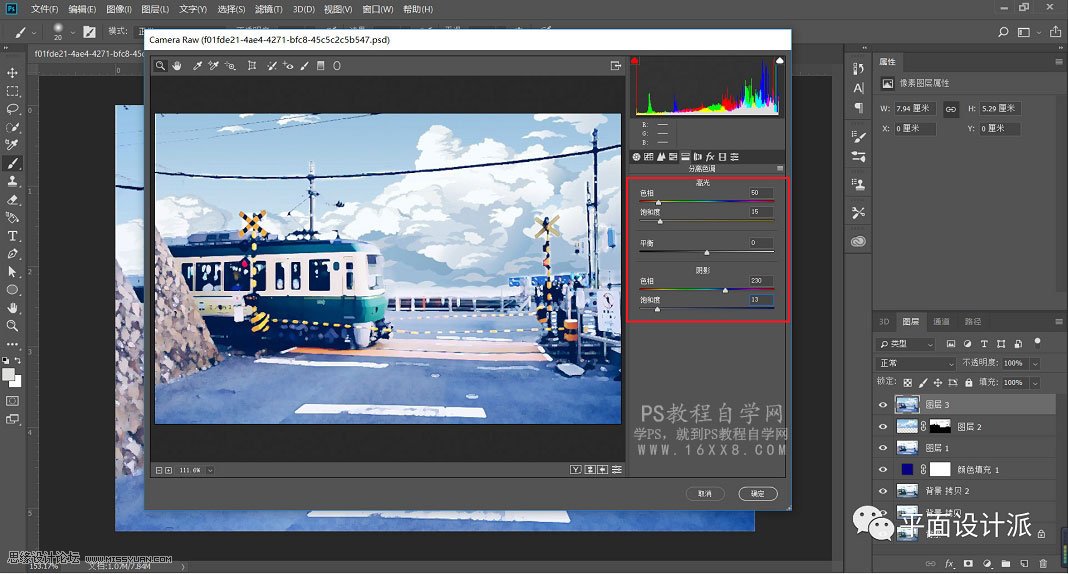Select the Spot Removal tool in Camera Raw
Screen dimensions: 1068x574
(x=272, y=65)
